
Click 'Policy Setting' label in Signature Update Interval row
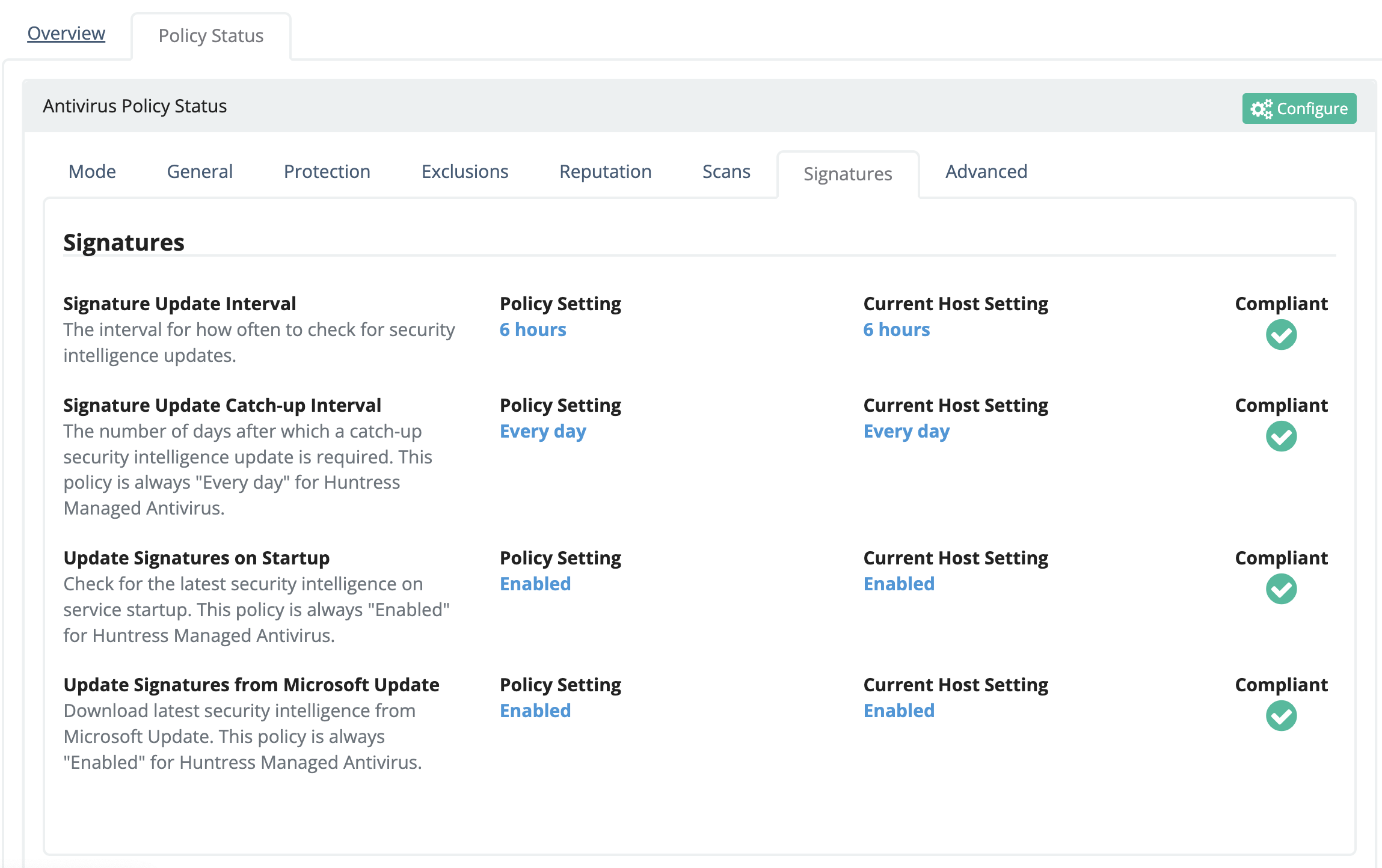click(x=560, y=304)
